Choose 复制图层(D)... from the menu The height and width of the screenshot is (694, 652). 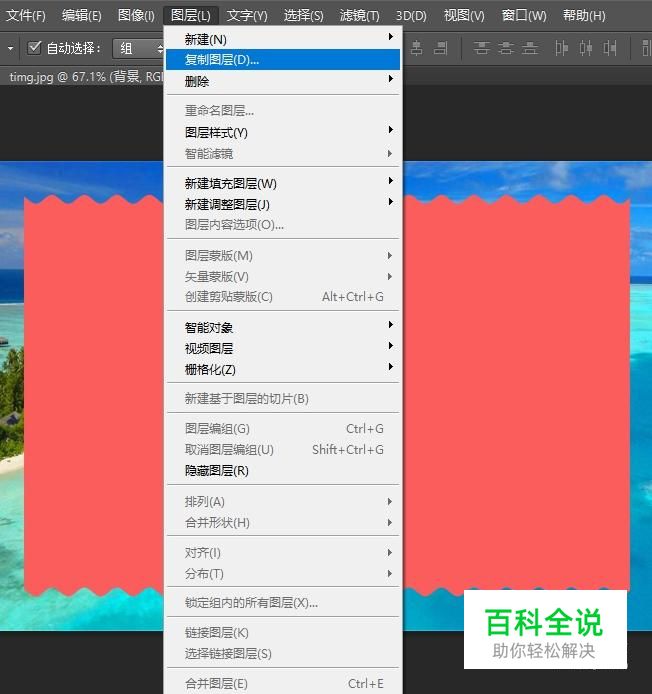283,60
